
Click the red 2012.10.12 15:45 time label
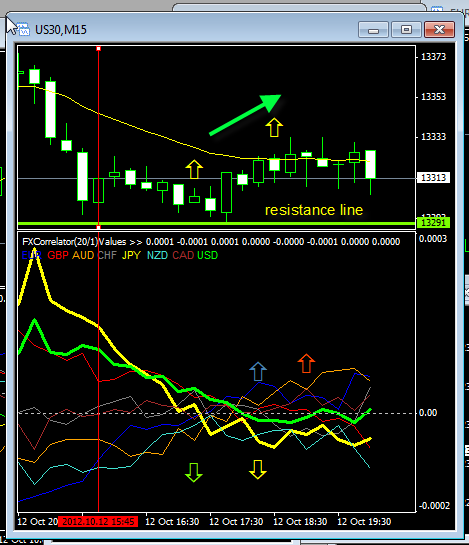98,521
